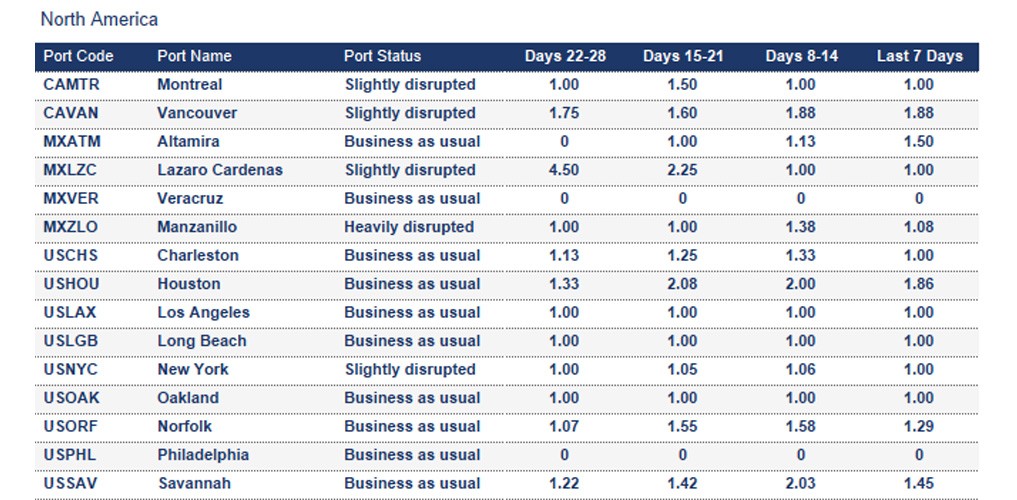Select the 4.50 value for Lazaro Cardenas
Viewport: 1017px width, 500px height.
pyautogui.click(x=564, y=170)
